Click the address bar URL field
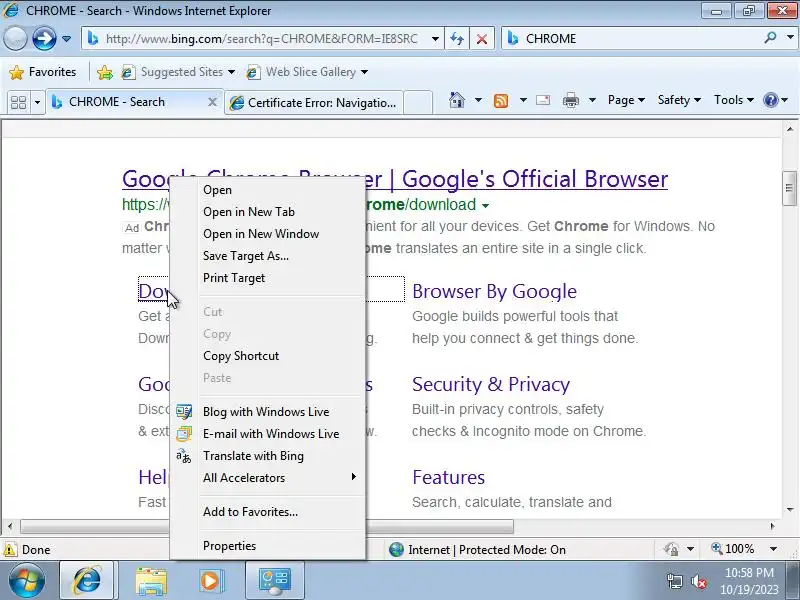The height and width of the screenshot is (600, 800). point(260,39)
